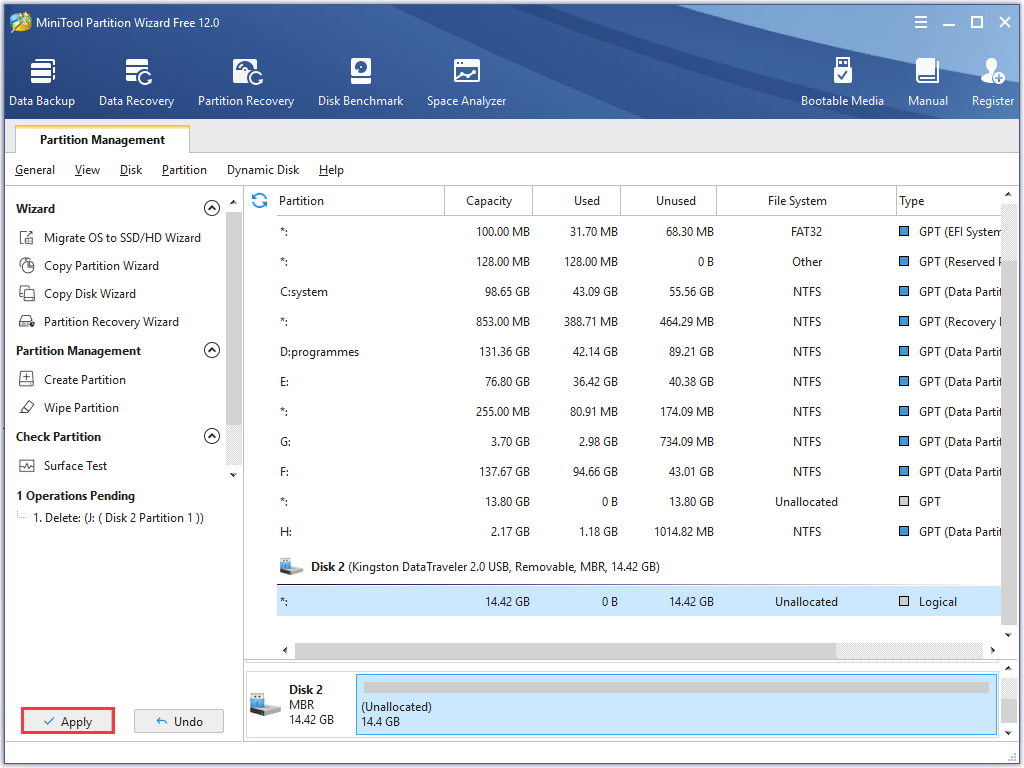Collapse the Wizard section
This screenshot has width=1024, height=768.
click(x=212, y=208)
